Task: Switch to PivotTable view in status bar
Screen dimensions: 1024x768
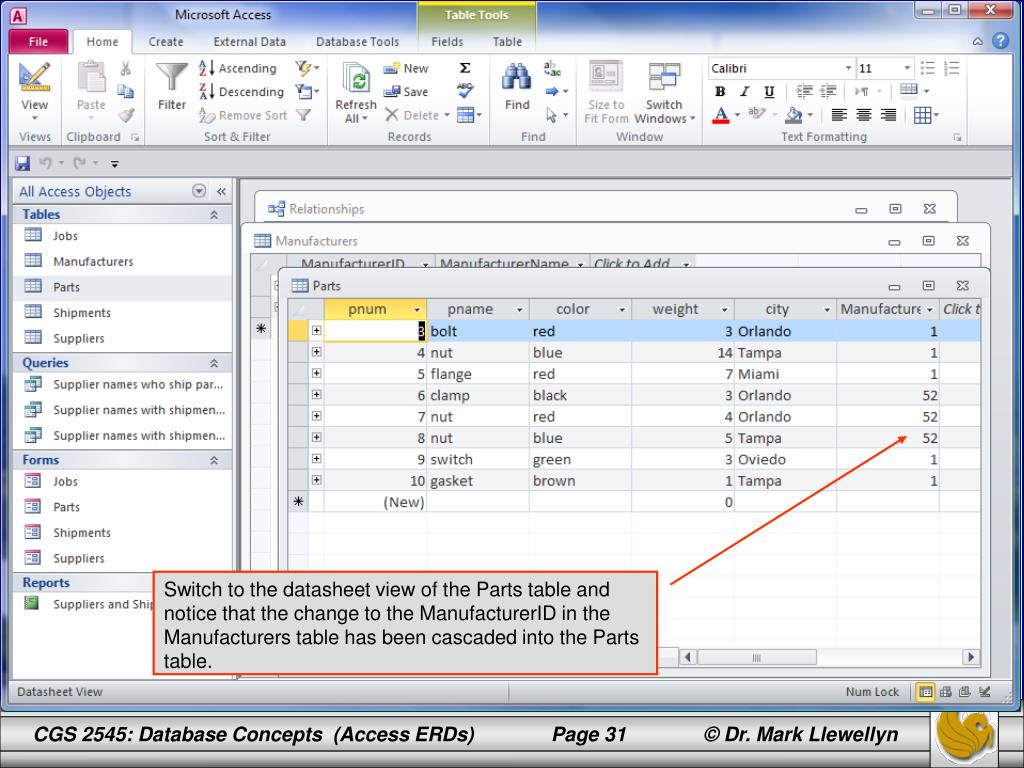Action: click(945, 692)
